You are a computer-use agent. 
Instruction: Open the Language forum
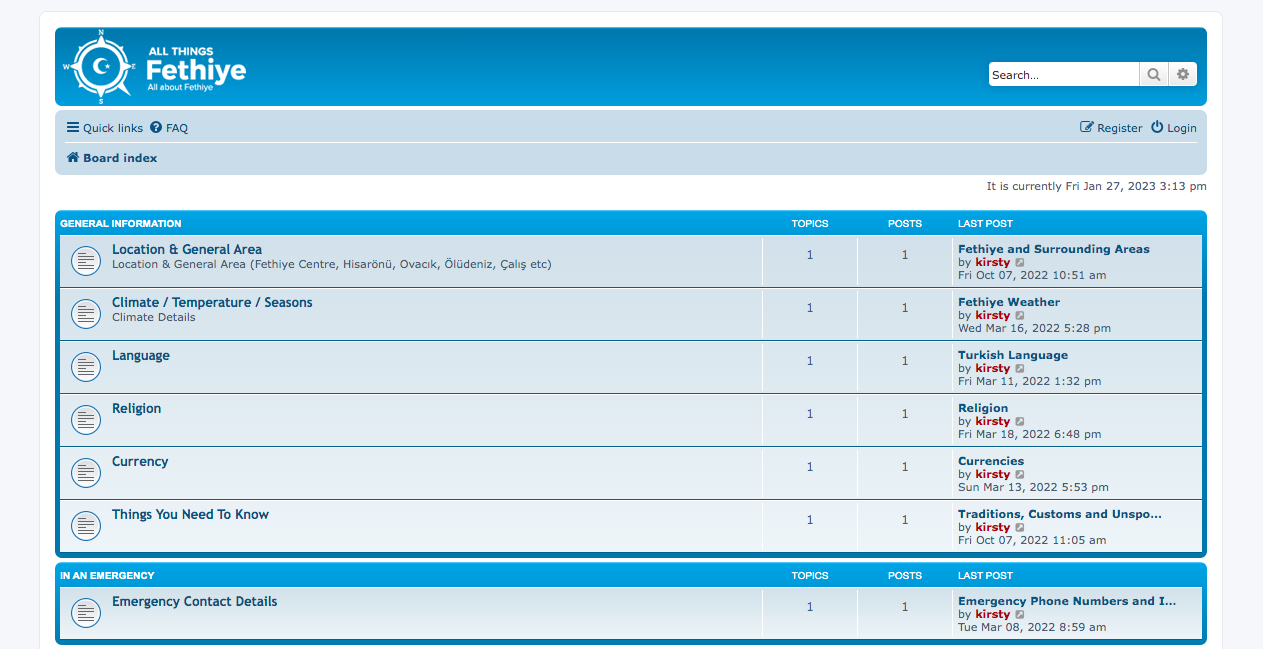point(141,356)
